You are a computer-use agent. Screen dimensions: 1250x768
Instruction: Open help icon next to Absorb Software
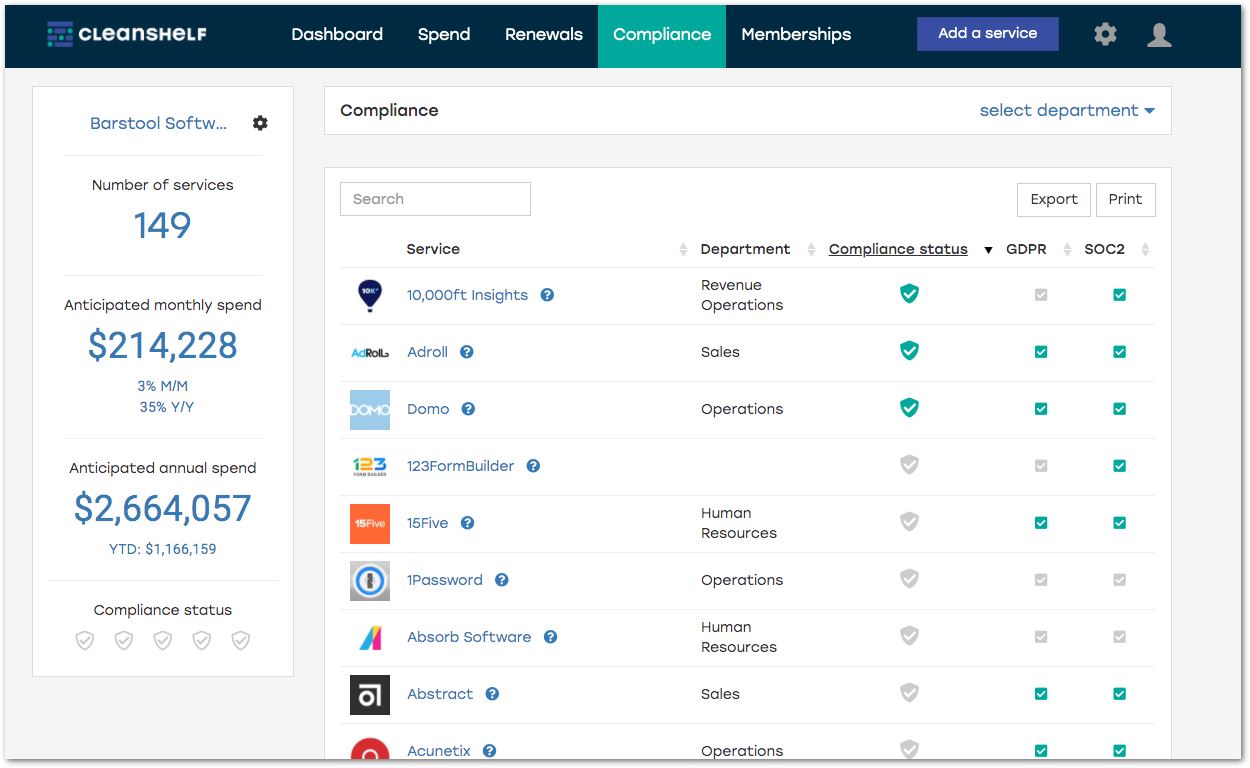[x=550, y=637]
